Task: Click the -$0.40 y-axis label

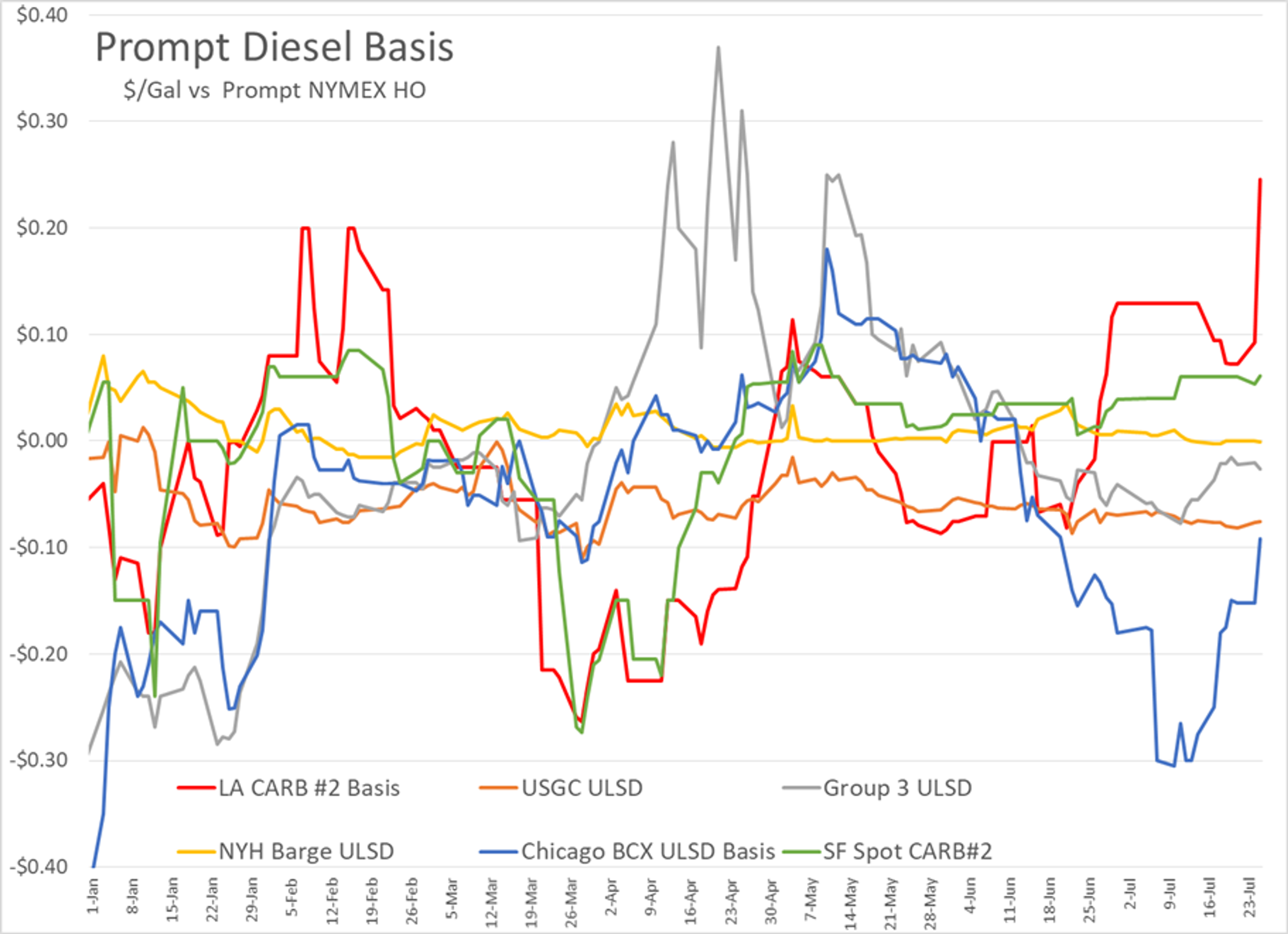Action: pos(39,867)
